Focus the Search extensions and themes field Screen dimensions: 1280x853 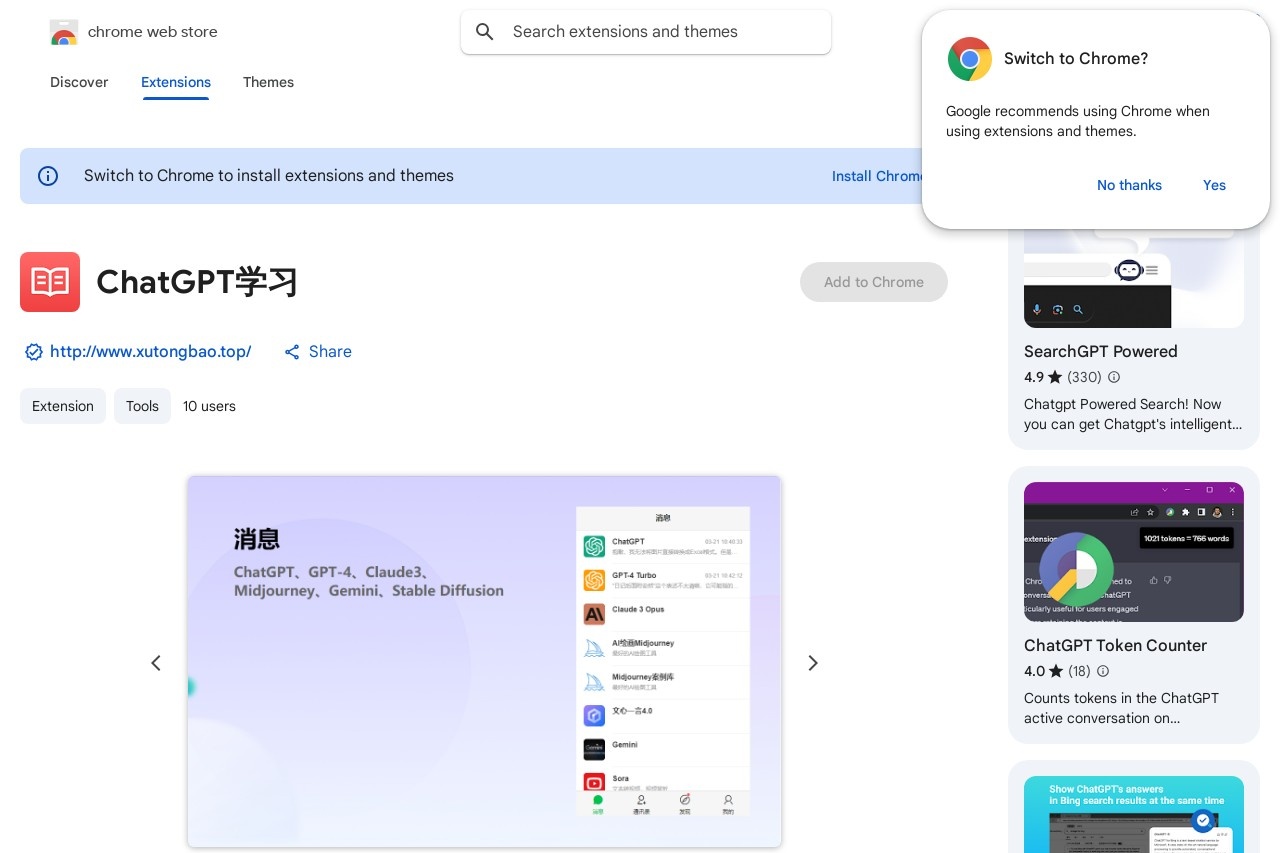[646, 32]
